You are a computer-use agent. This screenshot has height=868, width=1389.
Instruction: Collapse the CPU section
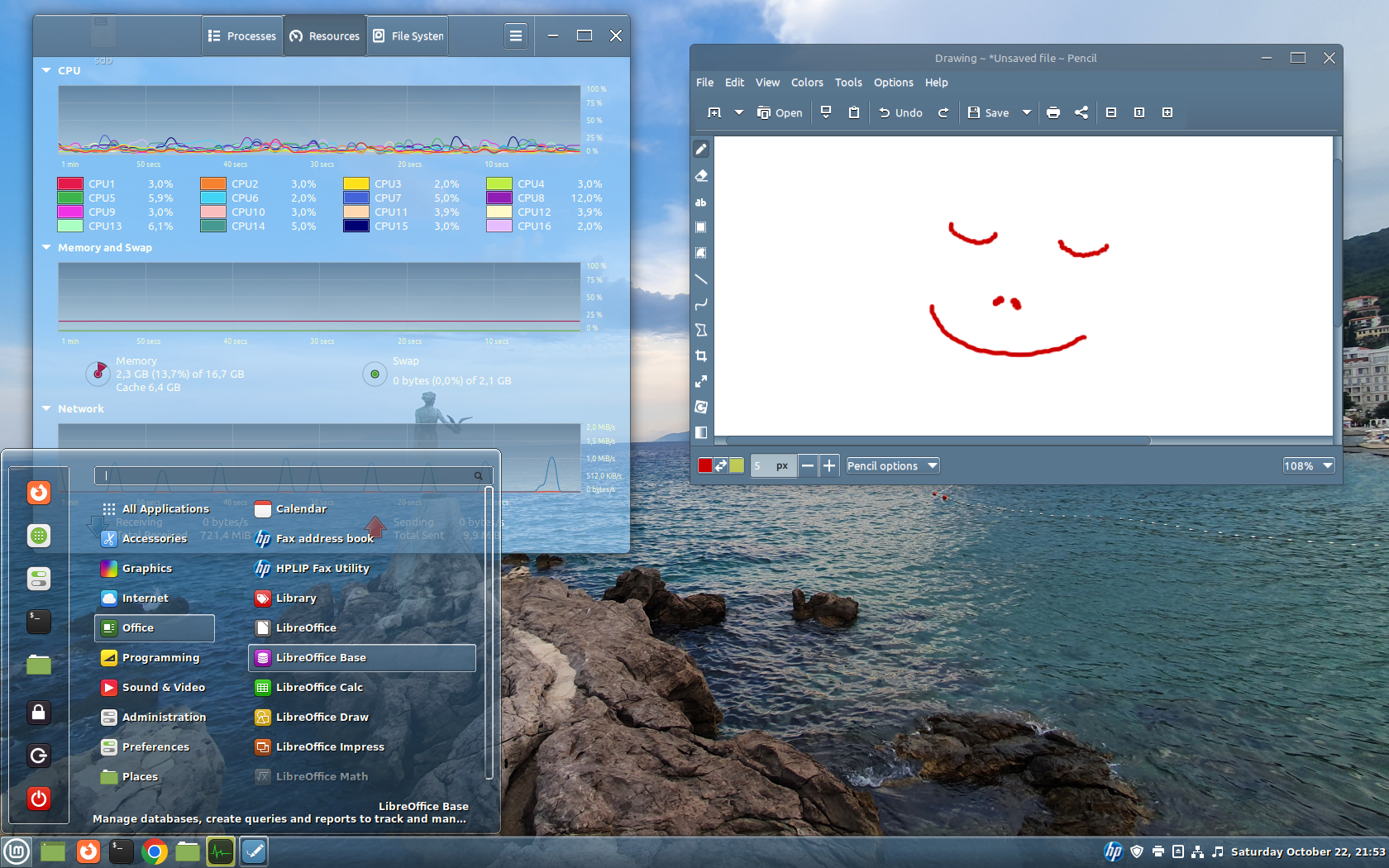click(x=46, y=70)
